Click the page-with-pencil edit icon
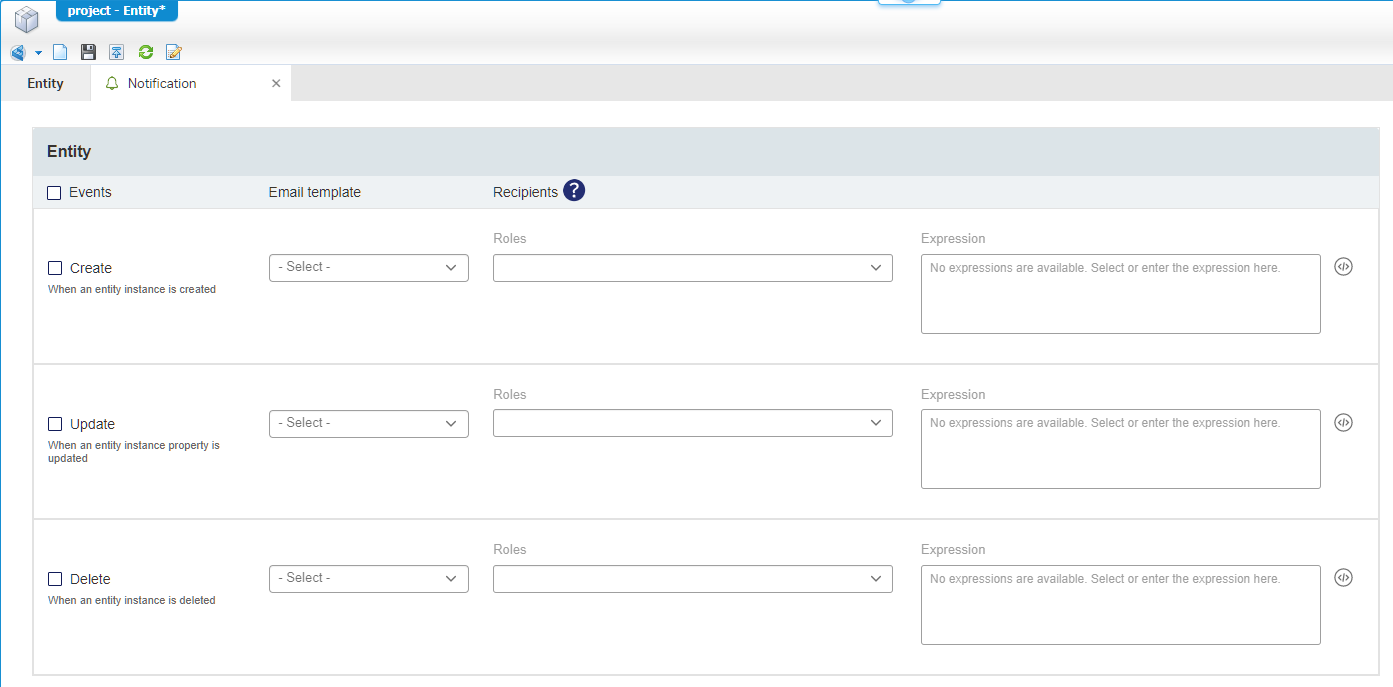 (174, 52)
